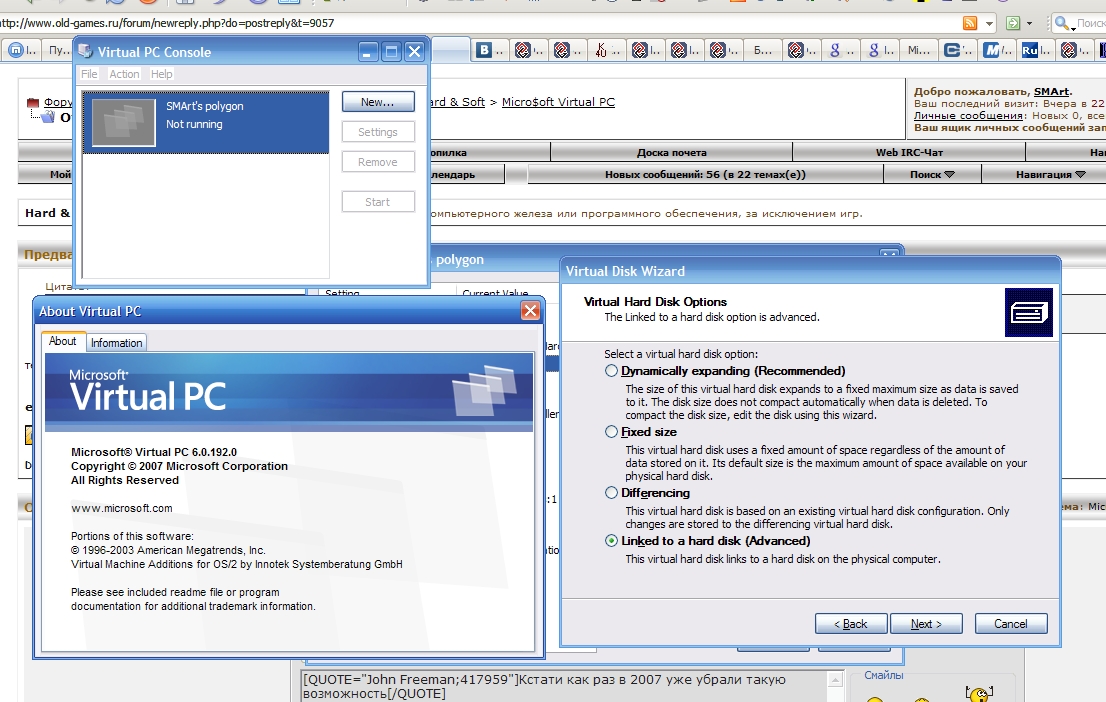Switch to the first browser tab with round blue icon
Image resolution: width=1106 pixels, height=702 pixels.
(x=22, y=50)
